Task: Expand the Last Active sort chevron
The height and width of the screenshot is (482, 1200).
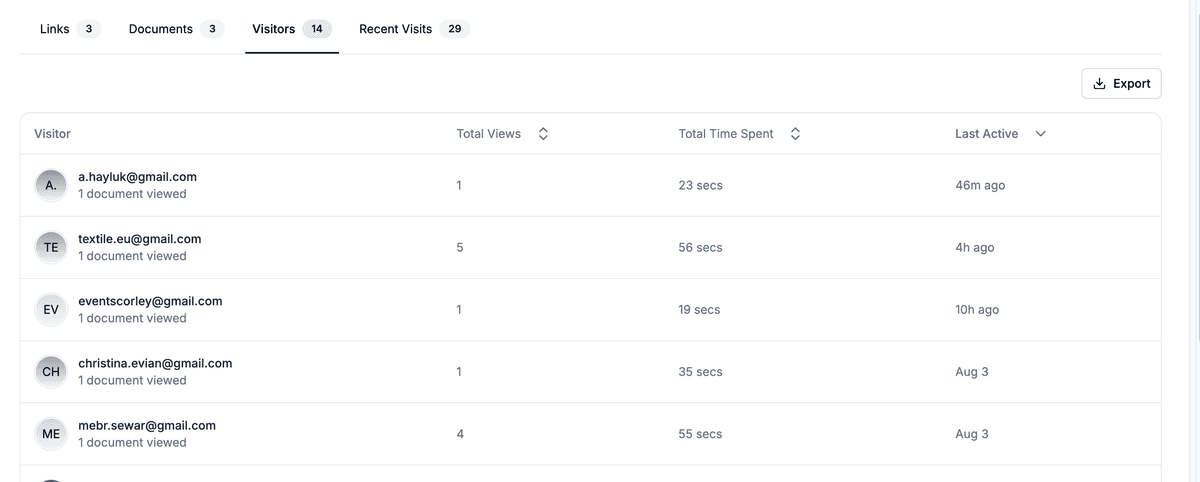Action: (x=1040, y=134)
